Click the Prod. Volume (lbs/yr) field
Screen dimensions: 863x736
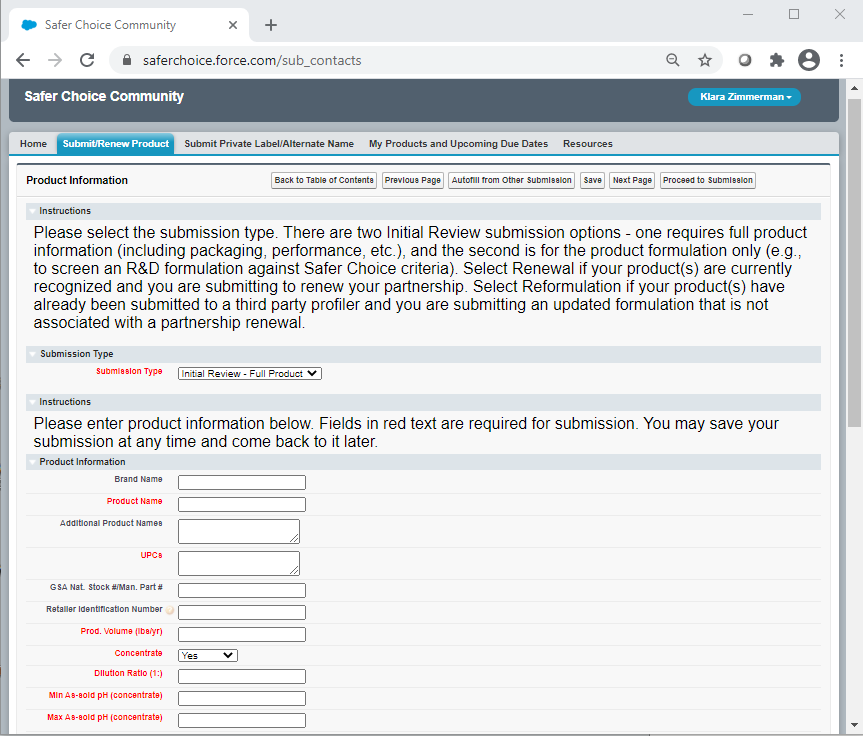point(242,635)
